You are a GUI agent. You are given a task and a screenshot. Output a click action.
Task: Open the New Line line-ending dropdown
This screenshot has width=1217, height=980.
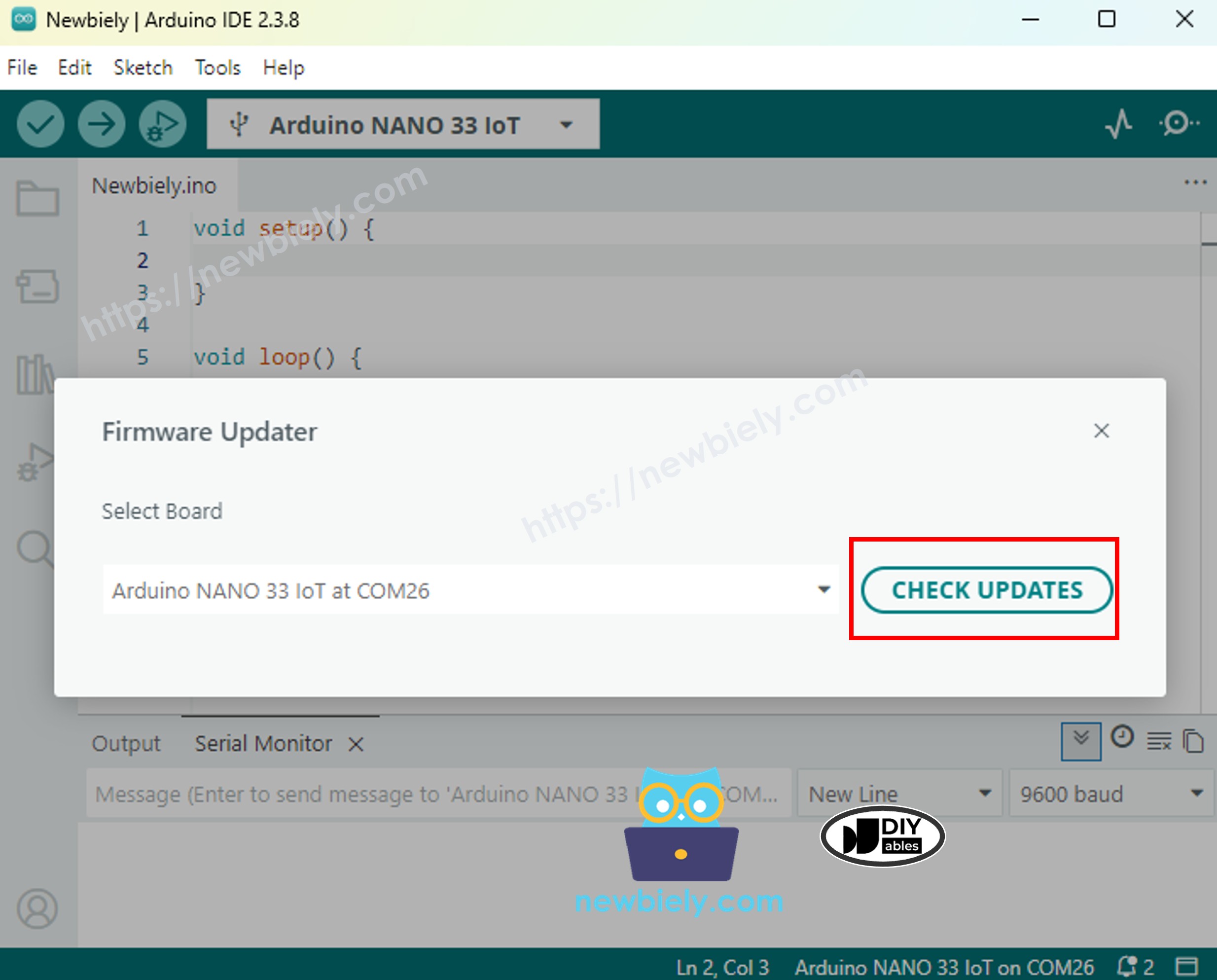tap(898, 794)
